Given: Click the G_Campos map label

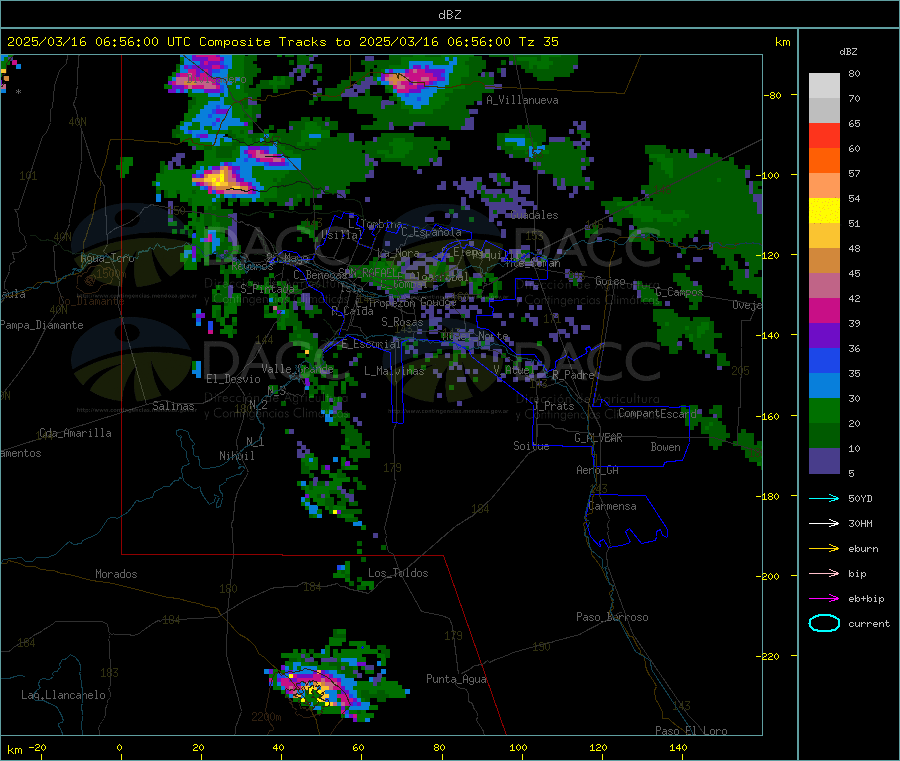Looking at the screenshot, I should tap(678, 292).
